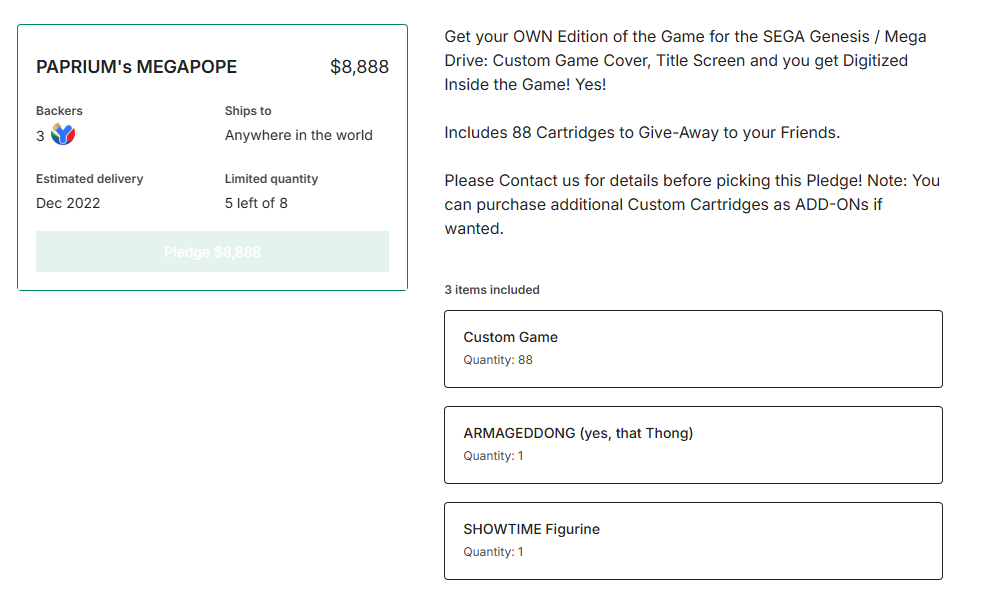The image size is (984, 609).
Task: Click the backers count number 3
Action: [40, 136]
